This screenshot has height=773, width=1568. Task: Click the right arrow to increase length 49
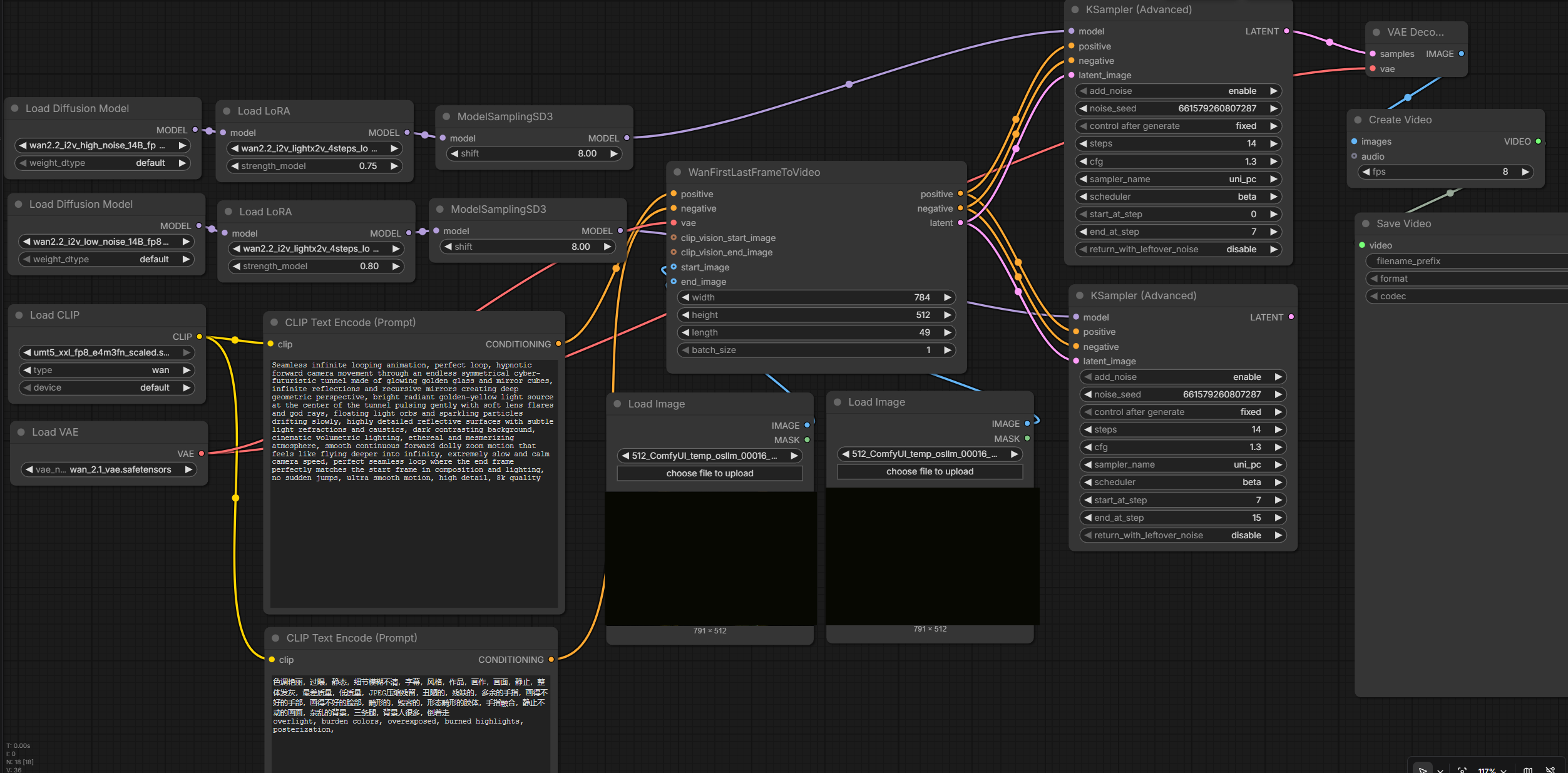(x=948, y=332)
